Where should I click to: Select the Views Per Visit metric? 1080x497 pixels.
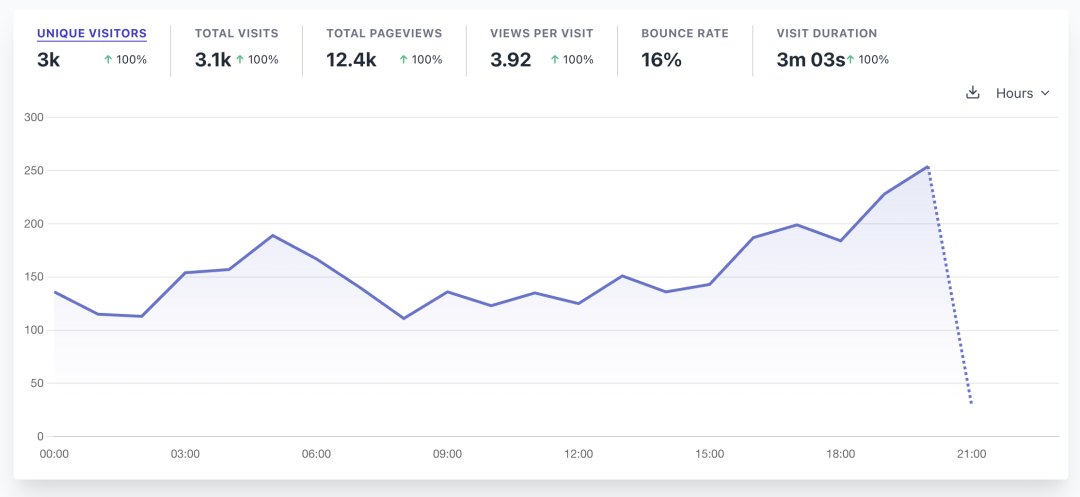[x=542, y=33]
